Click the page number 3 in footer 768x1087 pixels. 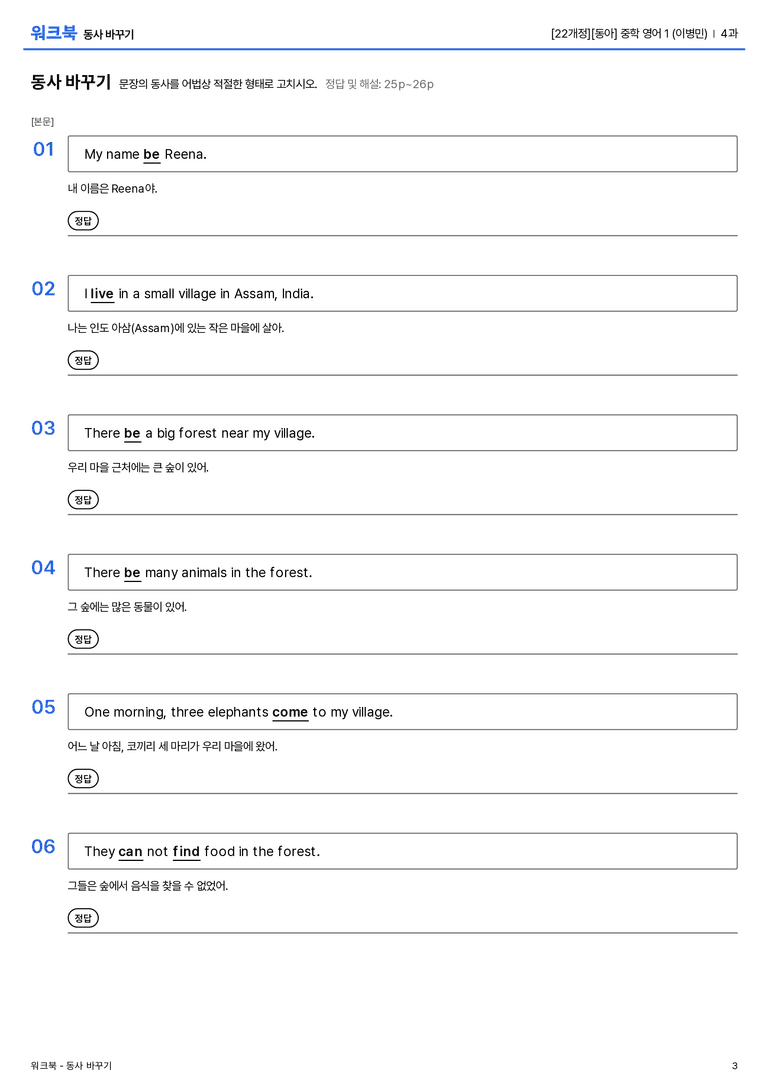pos(735,1066)
